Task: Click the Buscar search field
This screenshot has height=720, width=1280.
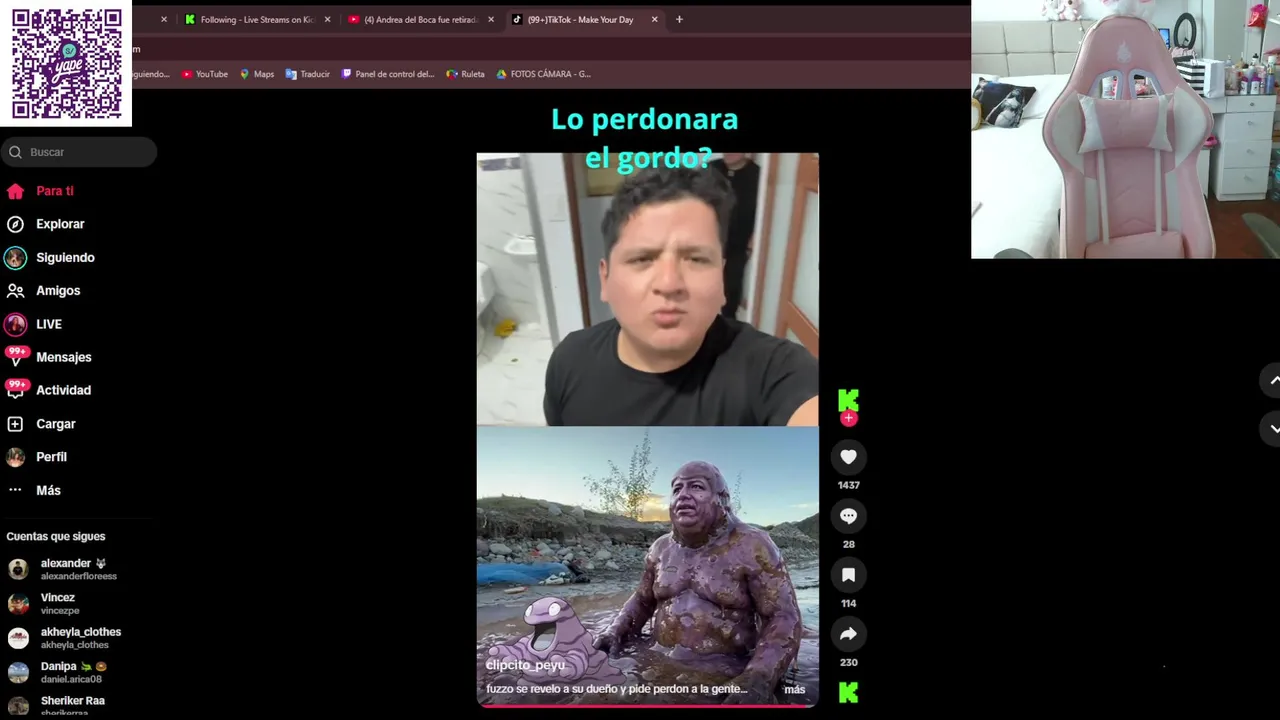Action: point(79,152)
